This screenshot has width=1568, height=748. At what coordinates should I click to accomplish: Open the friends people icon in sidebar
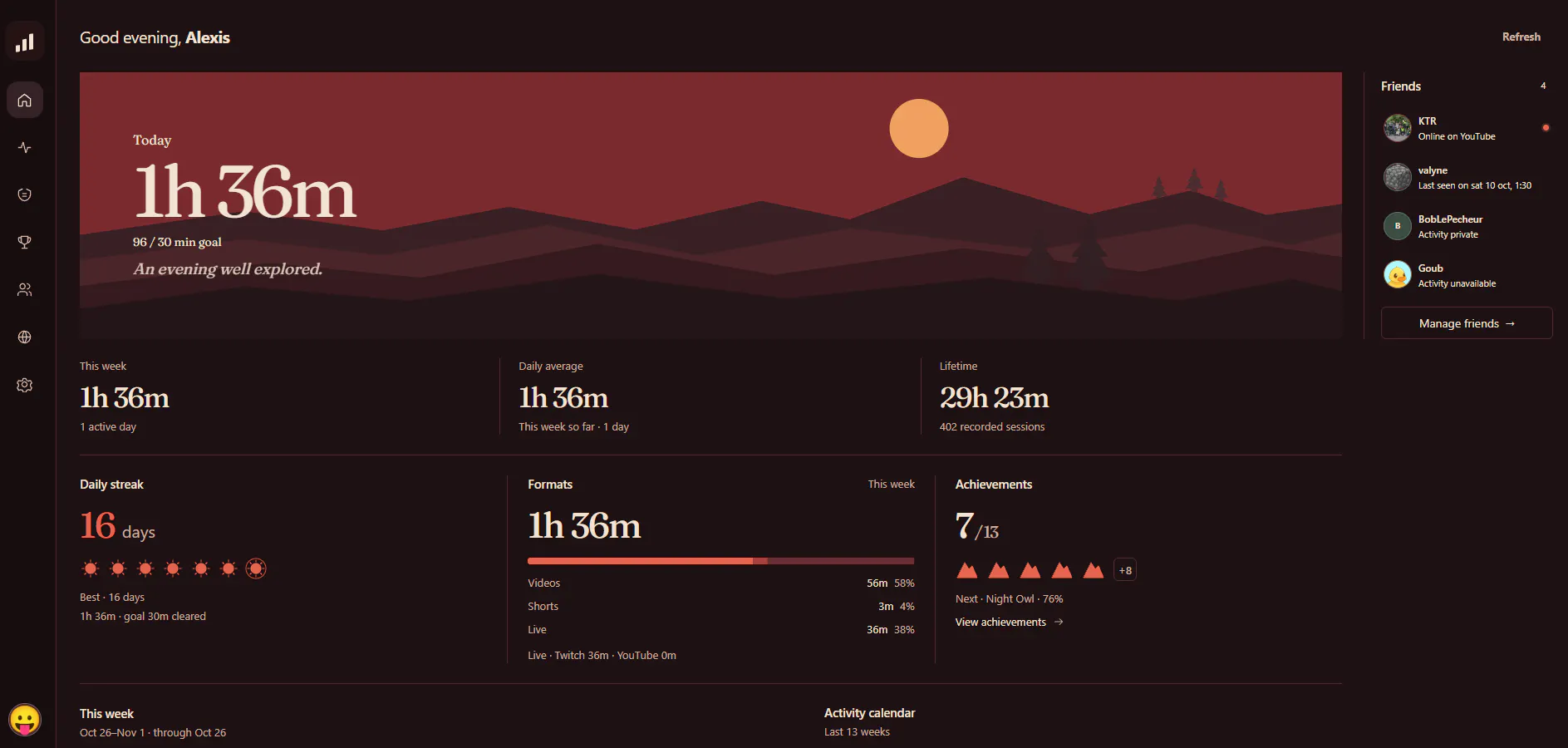pyautogui.click(x=25, y=289)
